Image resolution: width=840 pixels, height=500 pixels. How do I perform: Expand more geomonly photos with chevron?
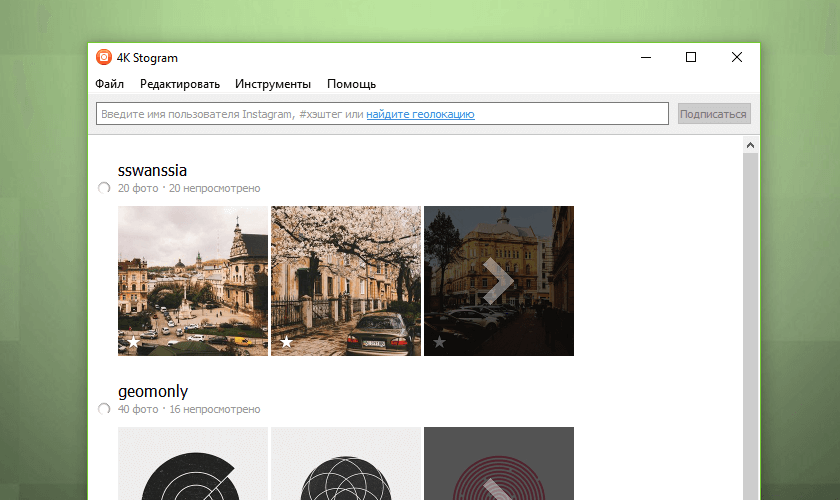coord(498,489)
